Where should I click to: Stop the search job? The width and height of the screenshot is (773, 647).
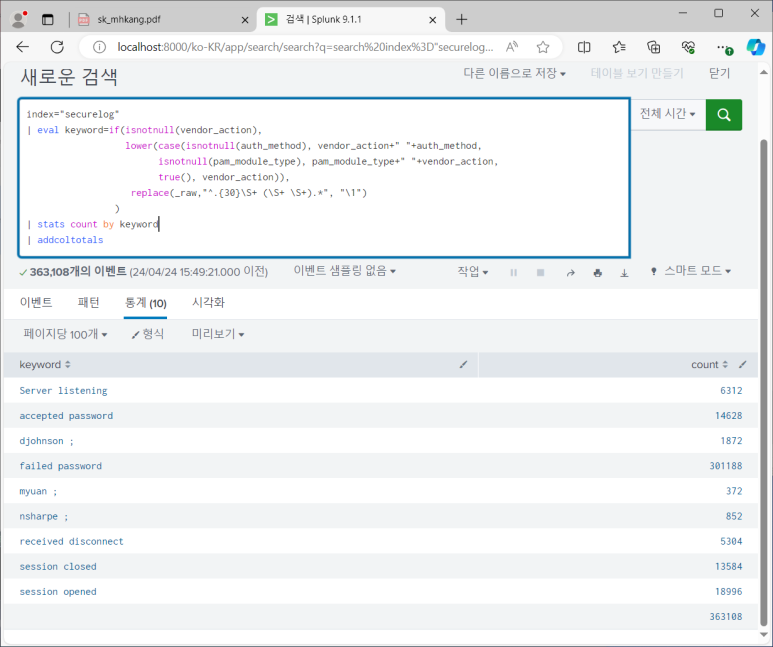click(x=540, y=272)
